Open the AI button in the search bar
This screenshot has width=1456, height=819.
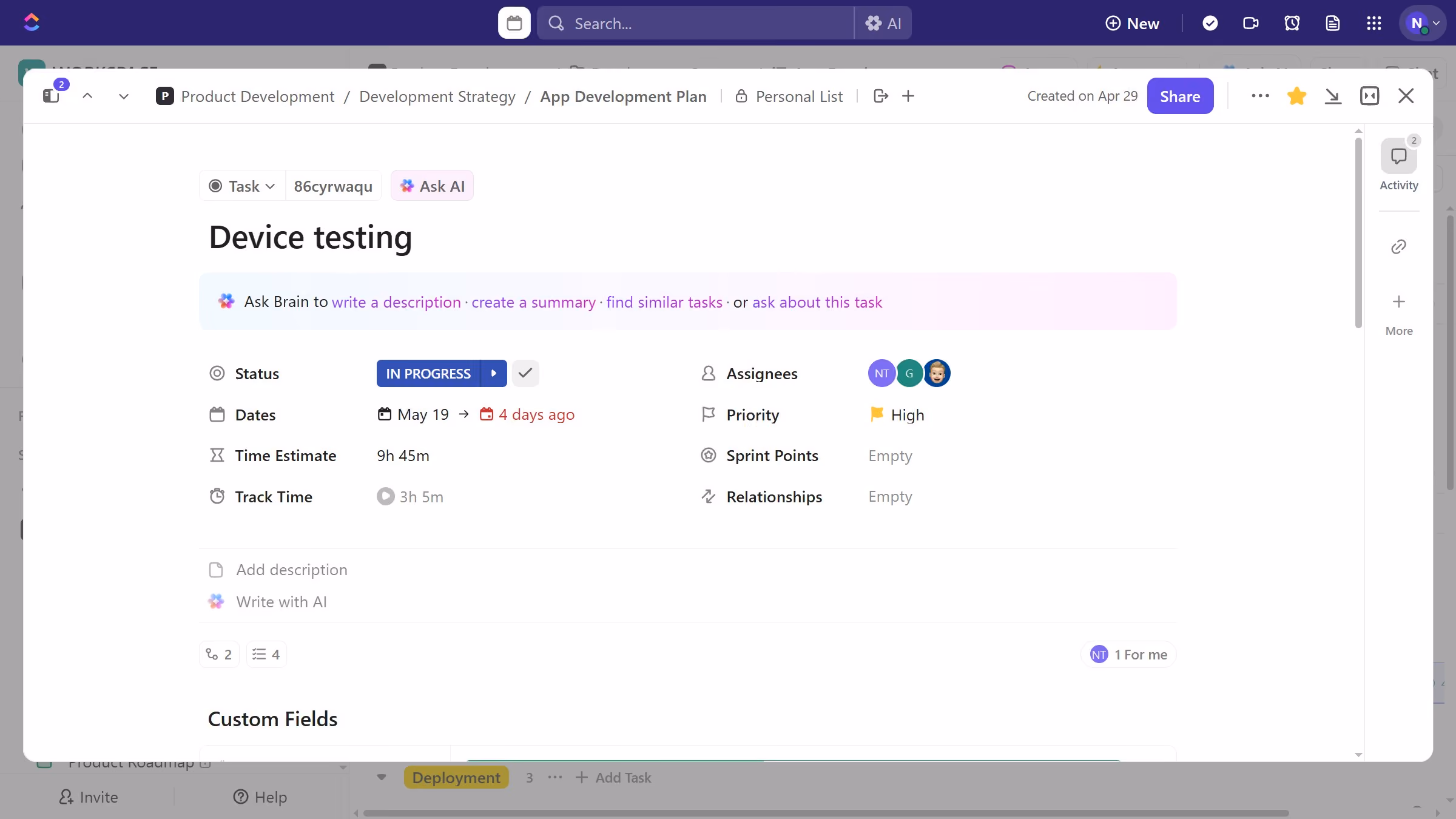(x=883, y=23)
